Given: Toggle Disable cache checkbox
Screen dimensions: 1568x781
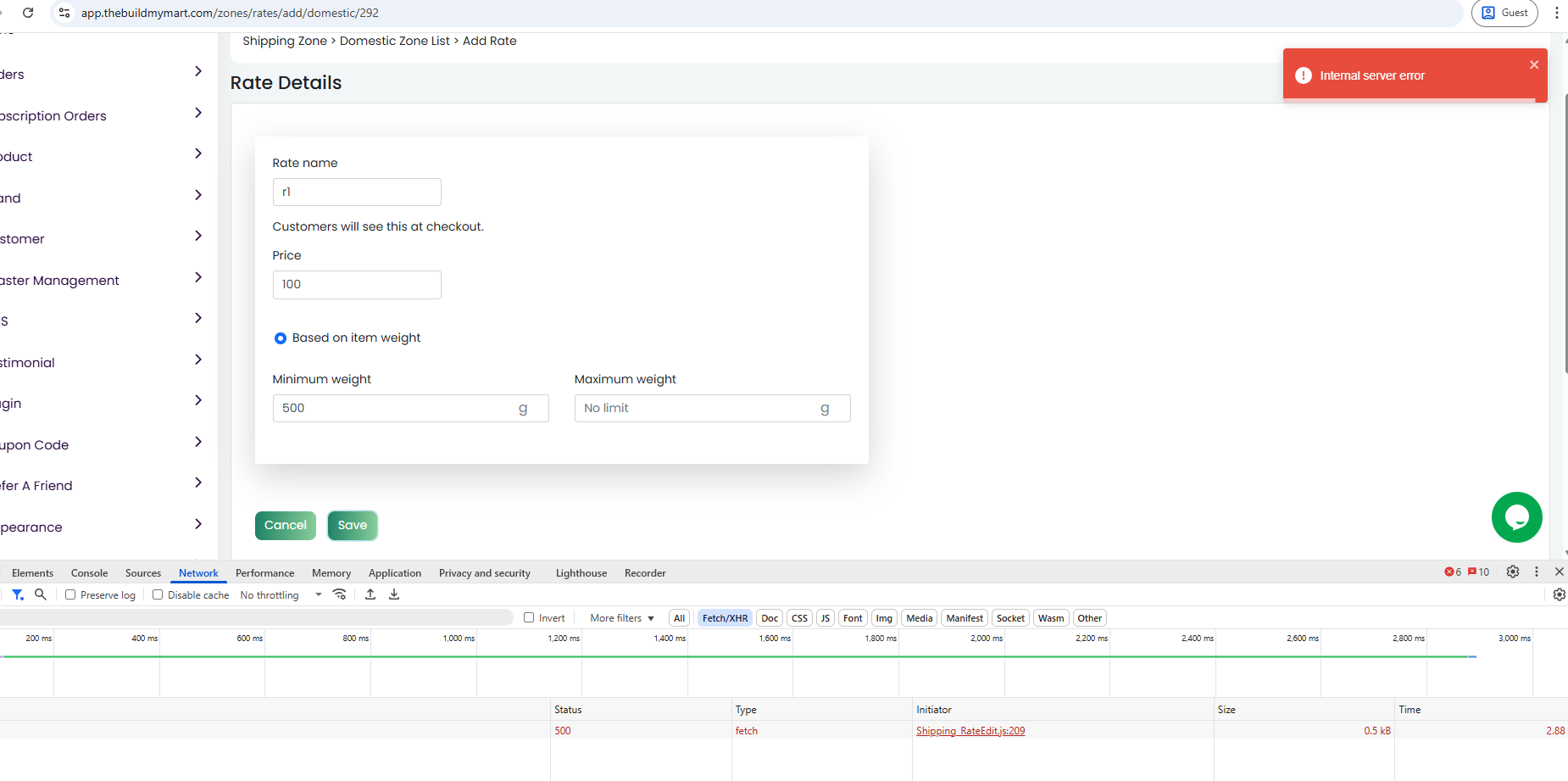Looking at the screenshot, I should click(158, 594).
